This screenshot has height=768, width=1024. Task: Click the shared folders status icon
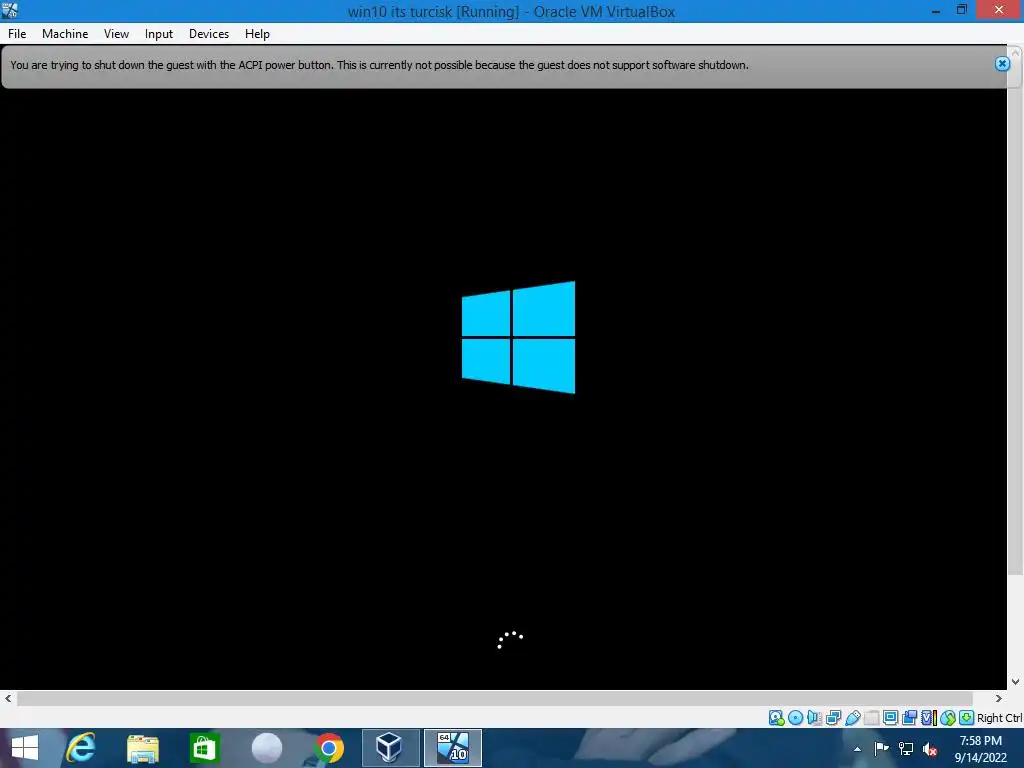tap(871, 718)
